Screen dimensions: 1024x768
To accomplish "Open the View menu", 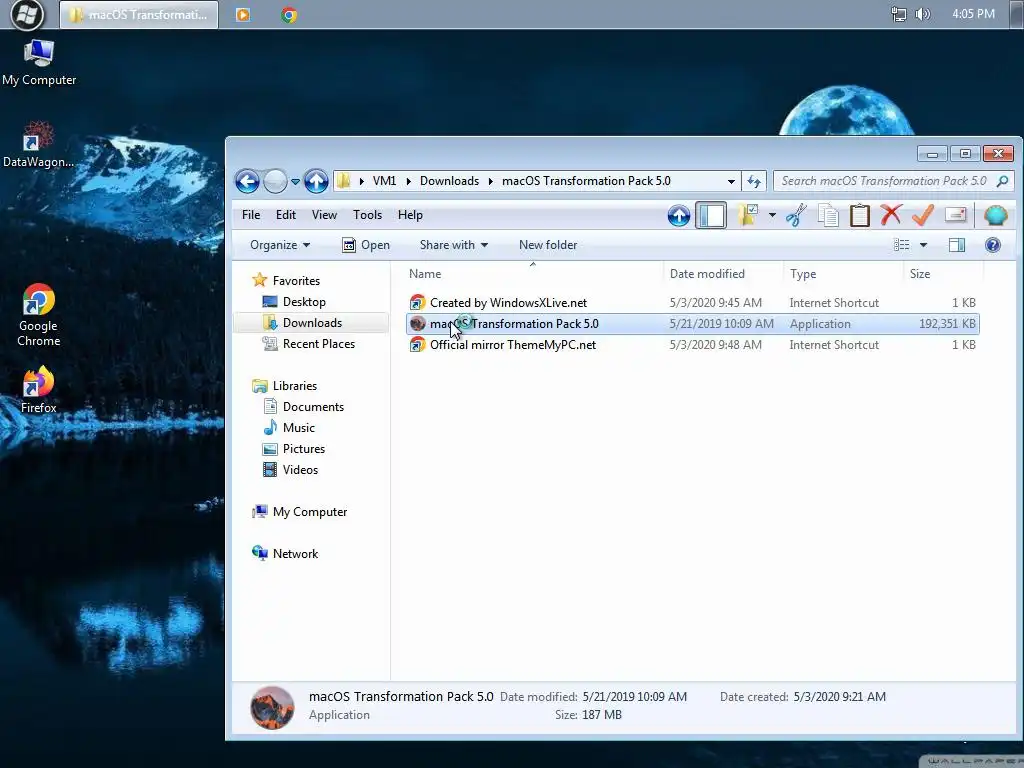I will pos(324,215).
